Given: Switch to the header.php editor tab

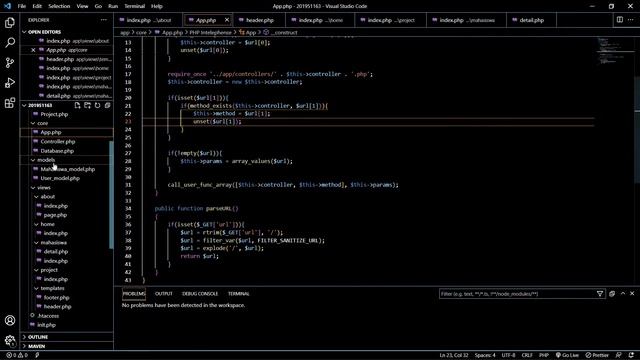Looking at the screenshot, I should [x=260, y=20].
